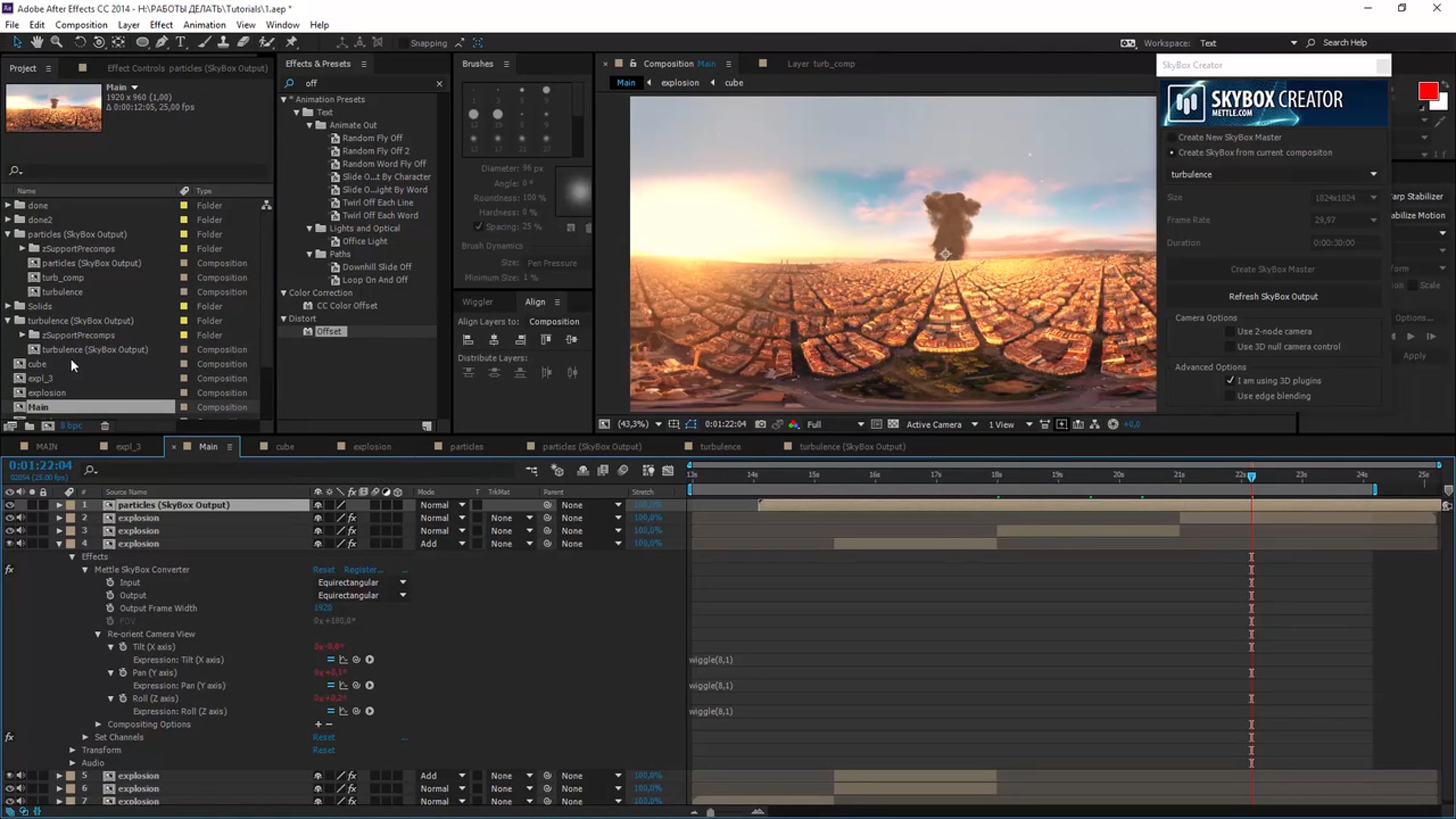This screenshot has height=819, width=1456.
Task: Switch to the Wiggler panel tab
Action: (477, 302)
